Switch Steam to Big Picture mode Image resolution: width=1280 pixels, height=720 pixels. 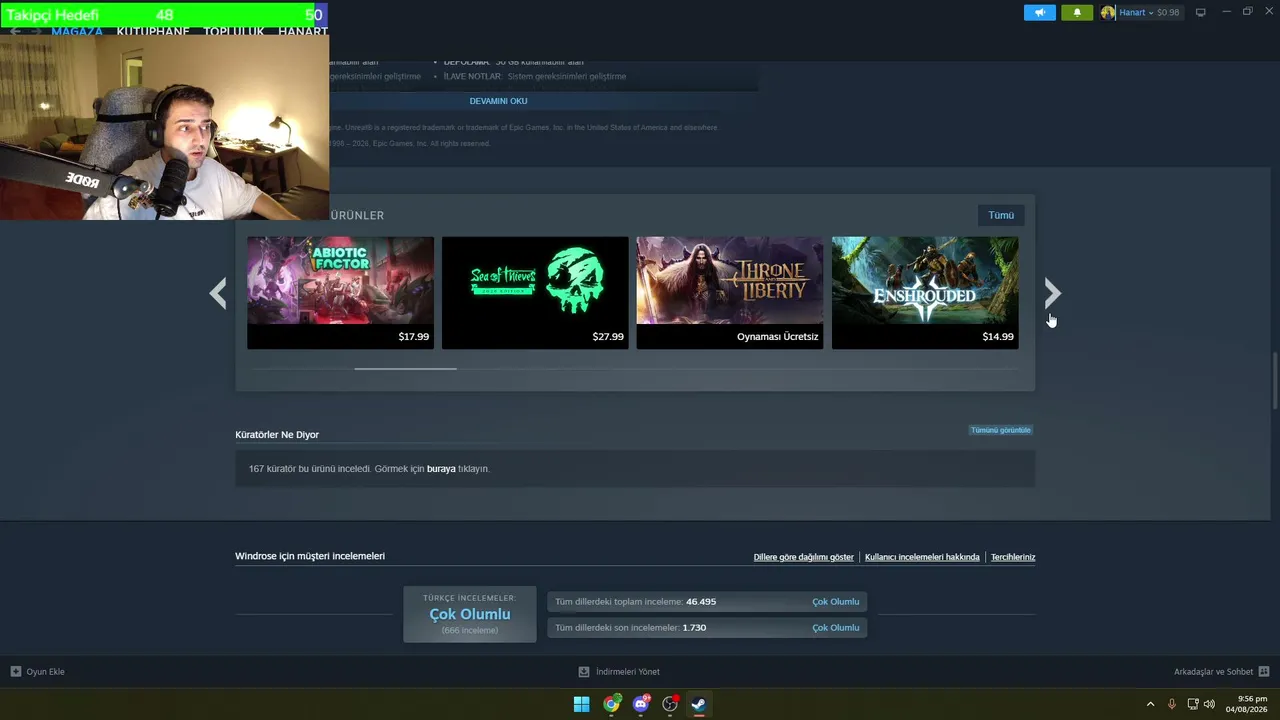point(1201,13)
